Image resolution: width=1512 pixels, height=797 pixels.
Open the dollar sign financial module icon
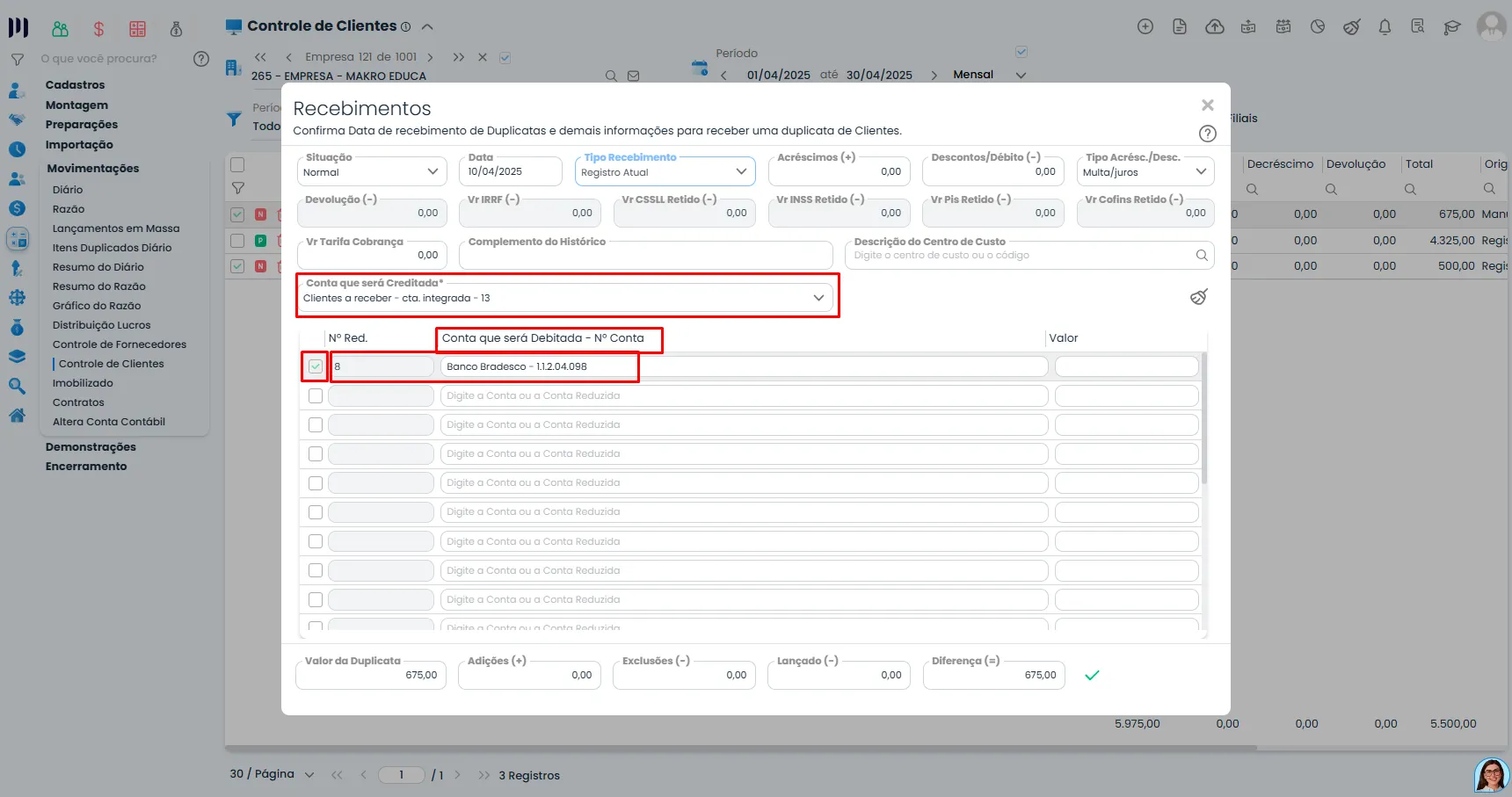[98, 29]
